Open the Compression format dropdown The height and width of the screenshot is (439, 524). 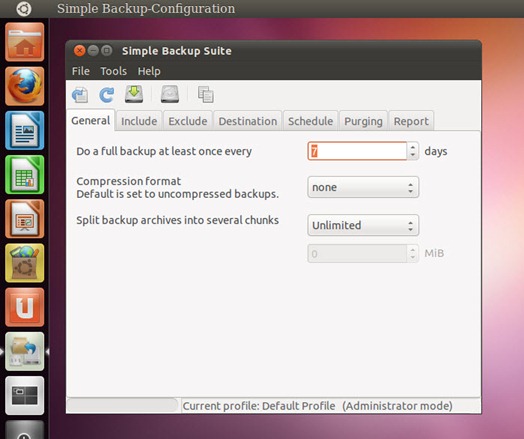363,187
